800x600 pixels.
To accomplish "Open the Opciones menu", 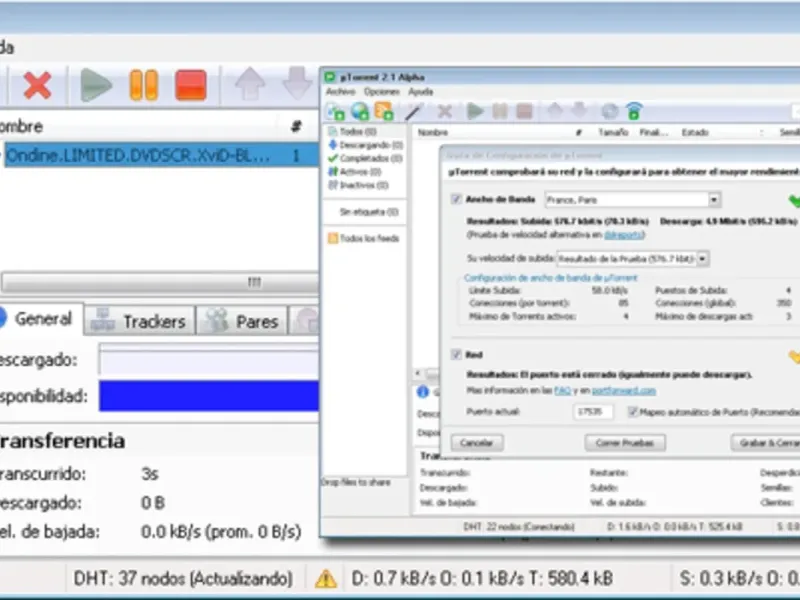I will [x=382, y=92].
